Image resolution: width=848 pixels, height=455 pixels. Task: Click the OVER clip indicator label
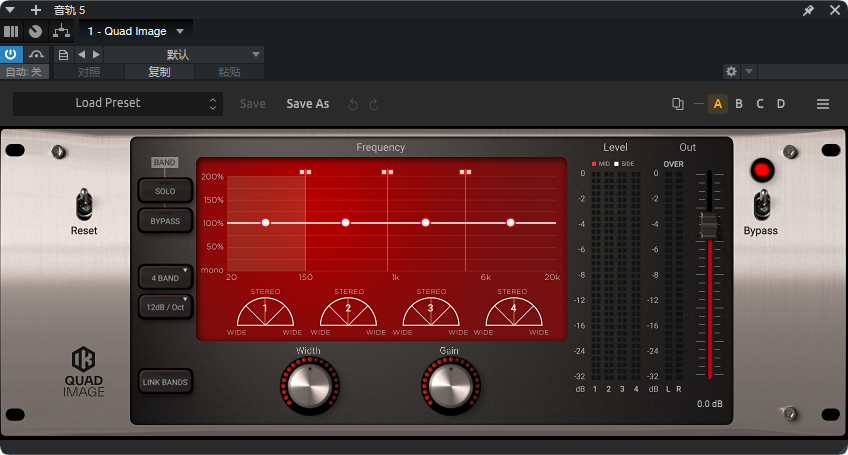673,164
